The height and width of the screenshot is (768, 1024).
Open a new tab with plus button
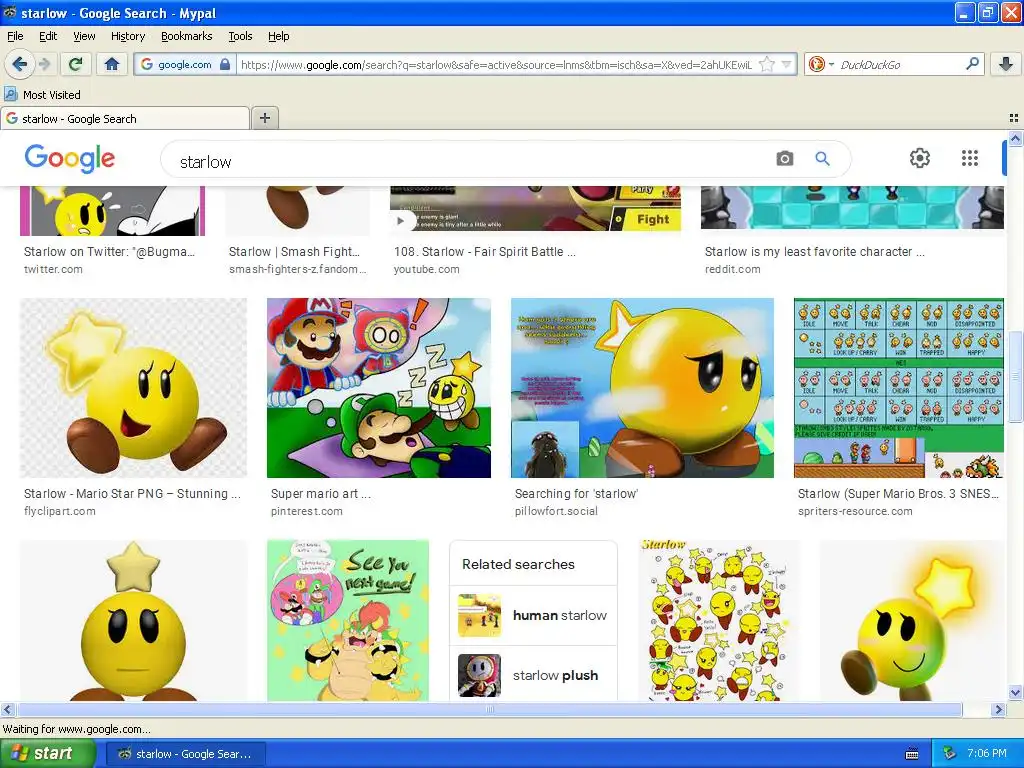[x=264, y=118]
